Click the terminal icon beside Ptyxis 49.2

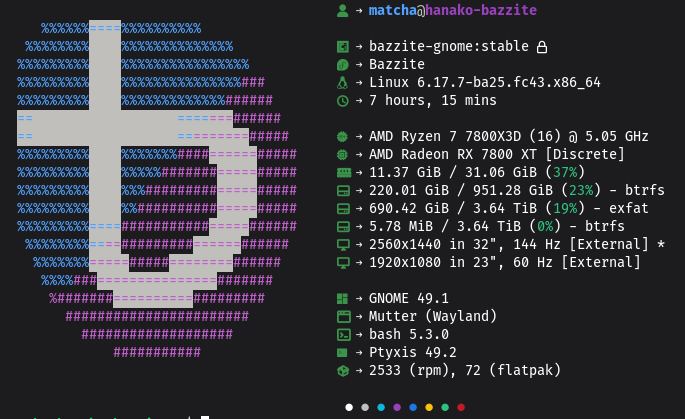tap(342, 353)
